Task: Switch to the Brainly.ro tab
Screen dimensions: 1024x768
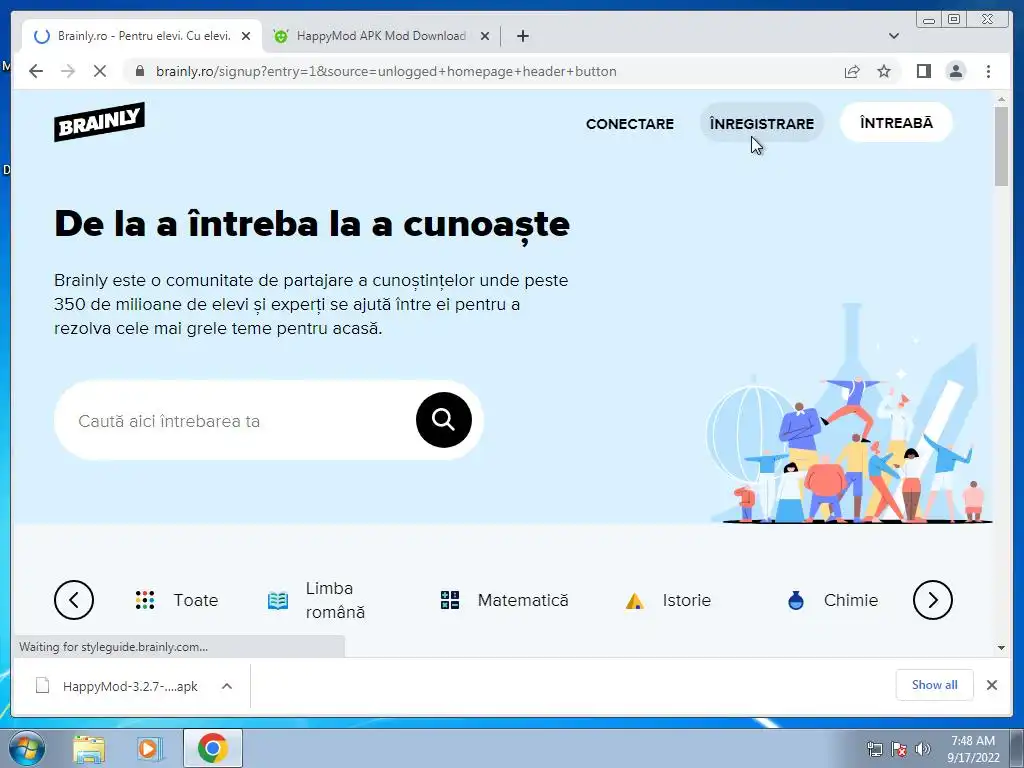Action: click(142, 36)
